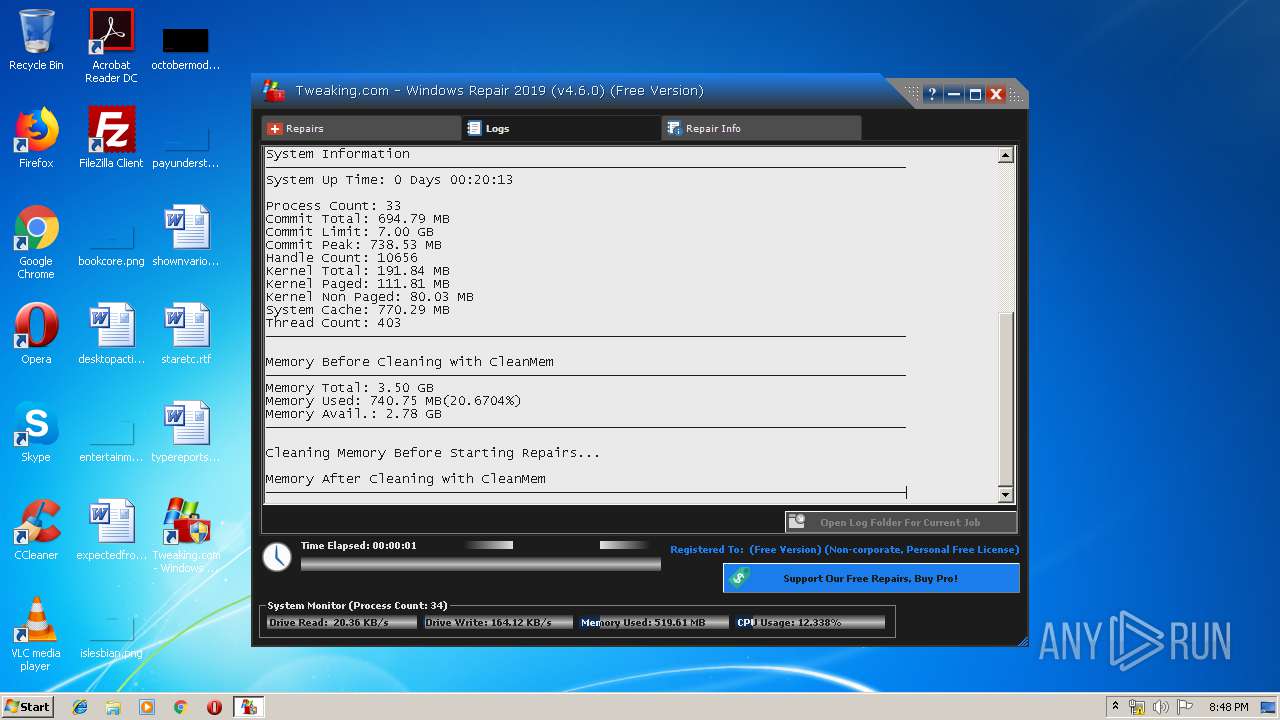Open the Repair Info tab

coord(761,128)
